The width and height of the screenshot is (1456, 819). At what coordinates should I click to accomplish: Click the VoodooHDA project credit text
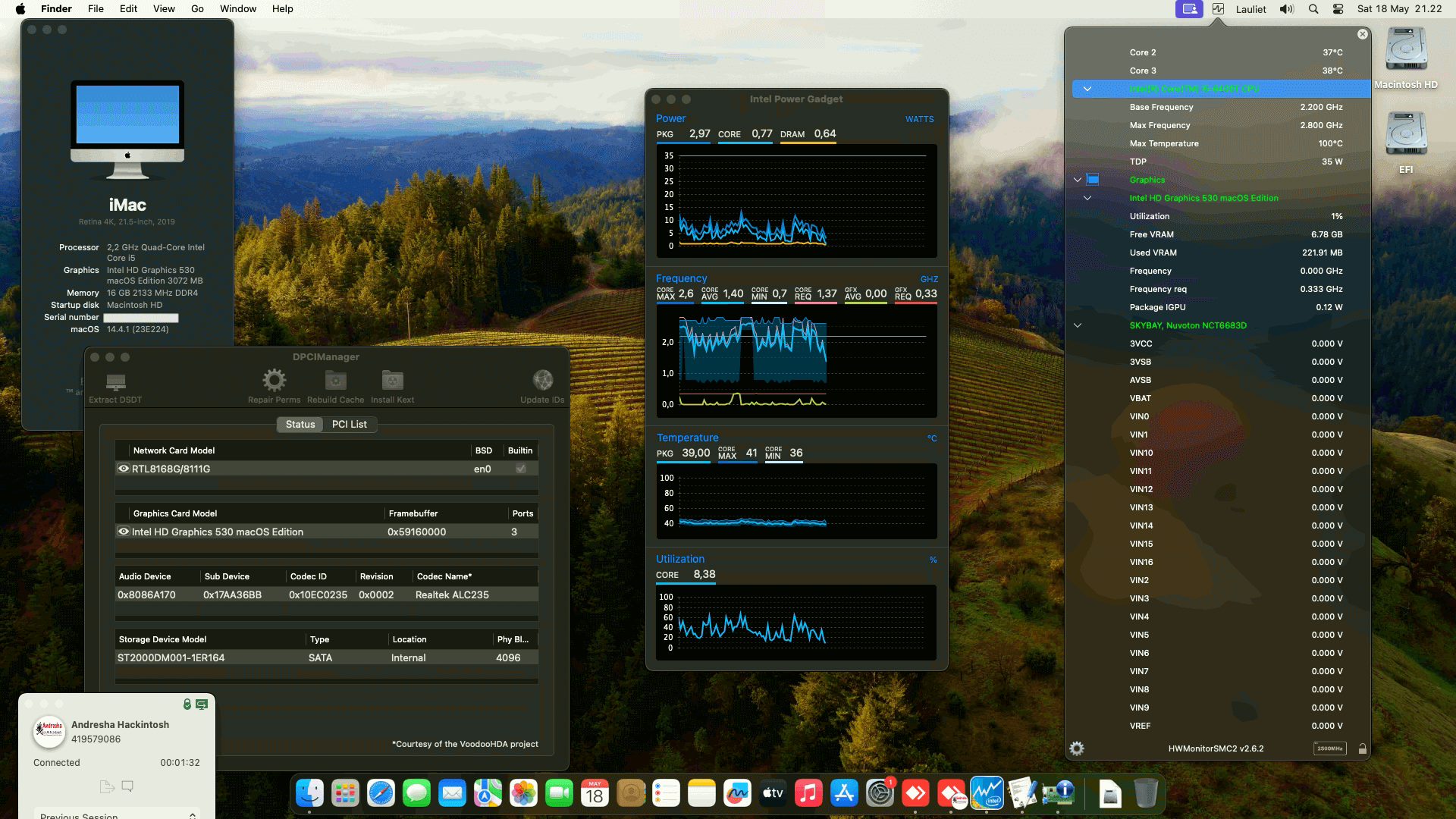pyautogui.click(x=465, y=744)
